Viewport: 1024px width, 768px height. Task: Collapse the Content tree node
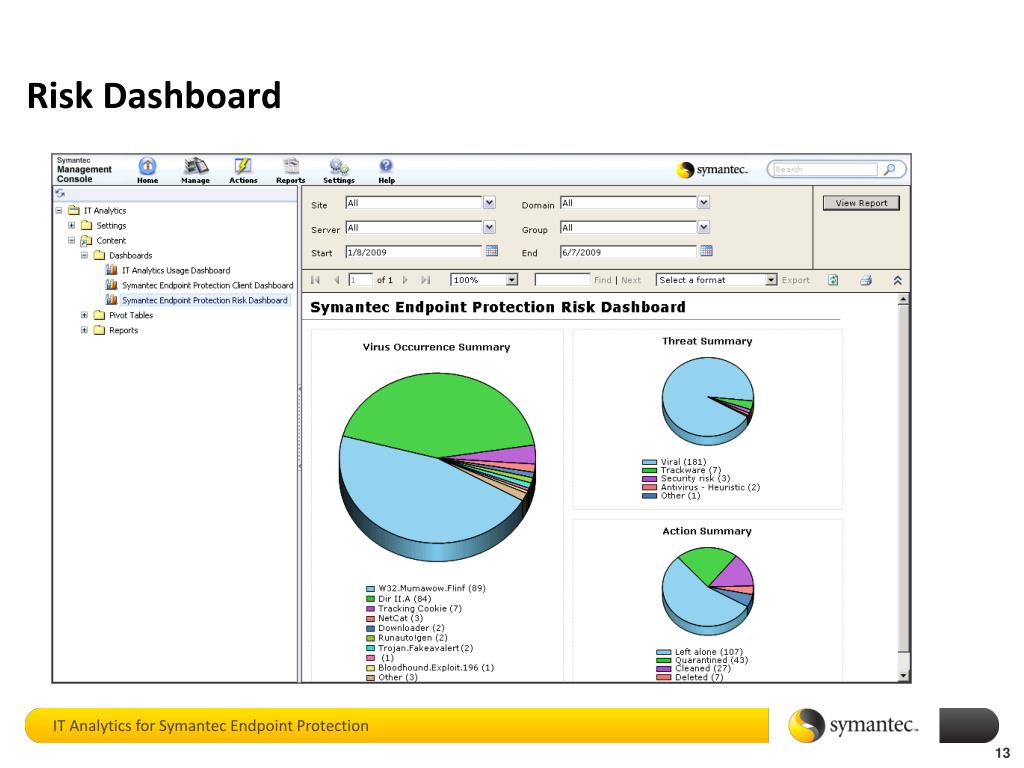coord(71,240)
